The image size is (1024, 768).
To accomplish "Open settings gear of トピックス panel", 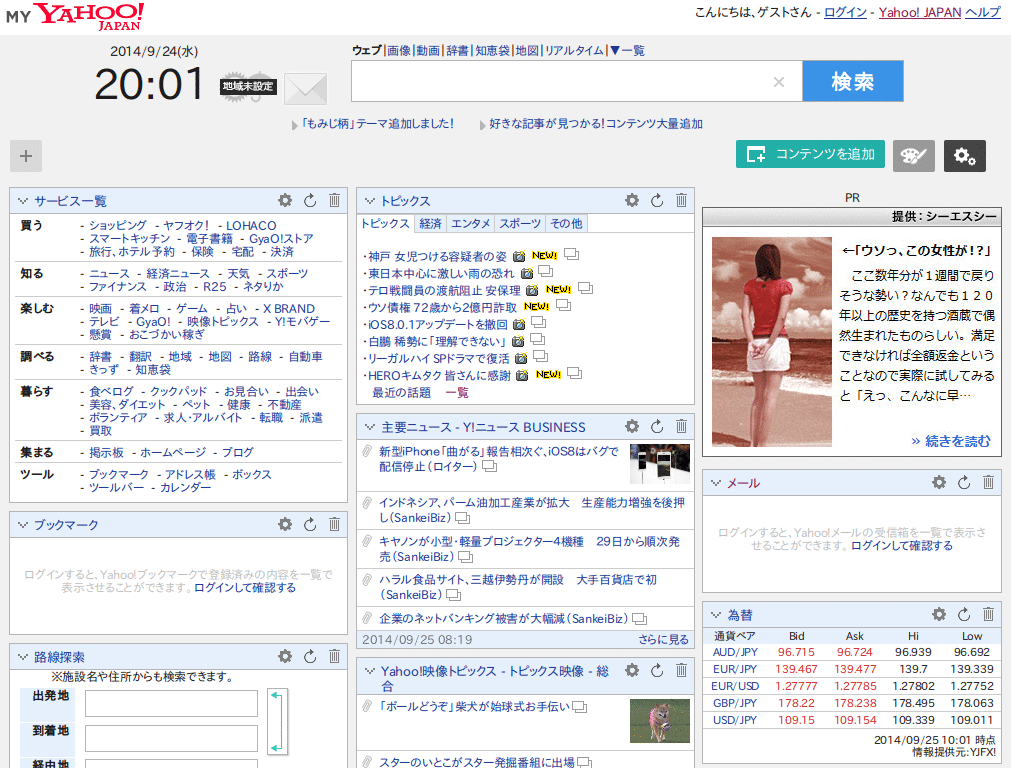I will [x=632, y=200].
